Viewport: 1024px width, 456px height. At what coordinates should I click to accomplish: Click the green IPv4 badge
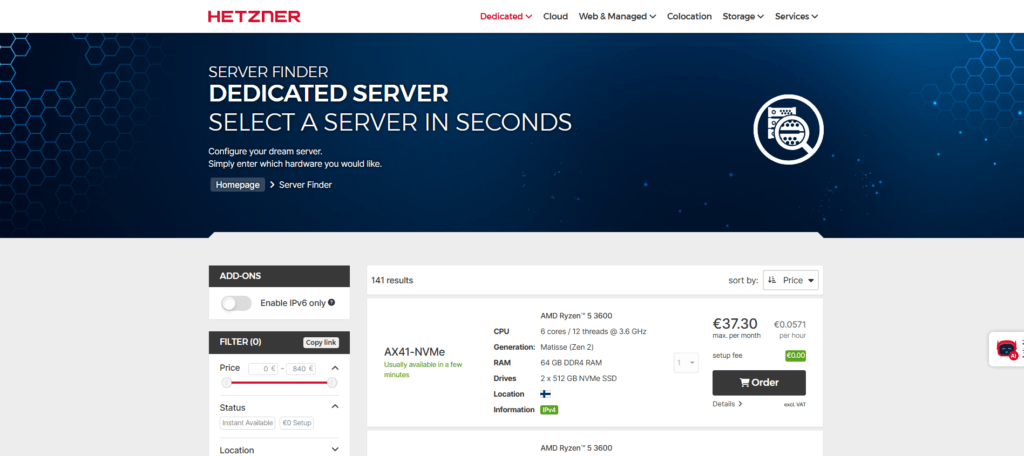pos(549,410)
